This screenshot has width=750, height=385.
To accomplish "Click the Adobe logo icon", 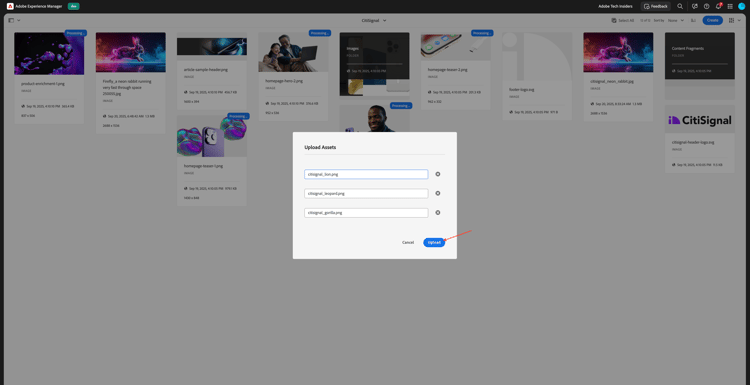I will (10, 6).
